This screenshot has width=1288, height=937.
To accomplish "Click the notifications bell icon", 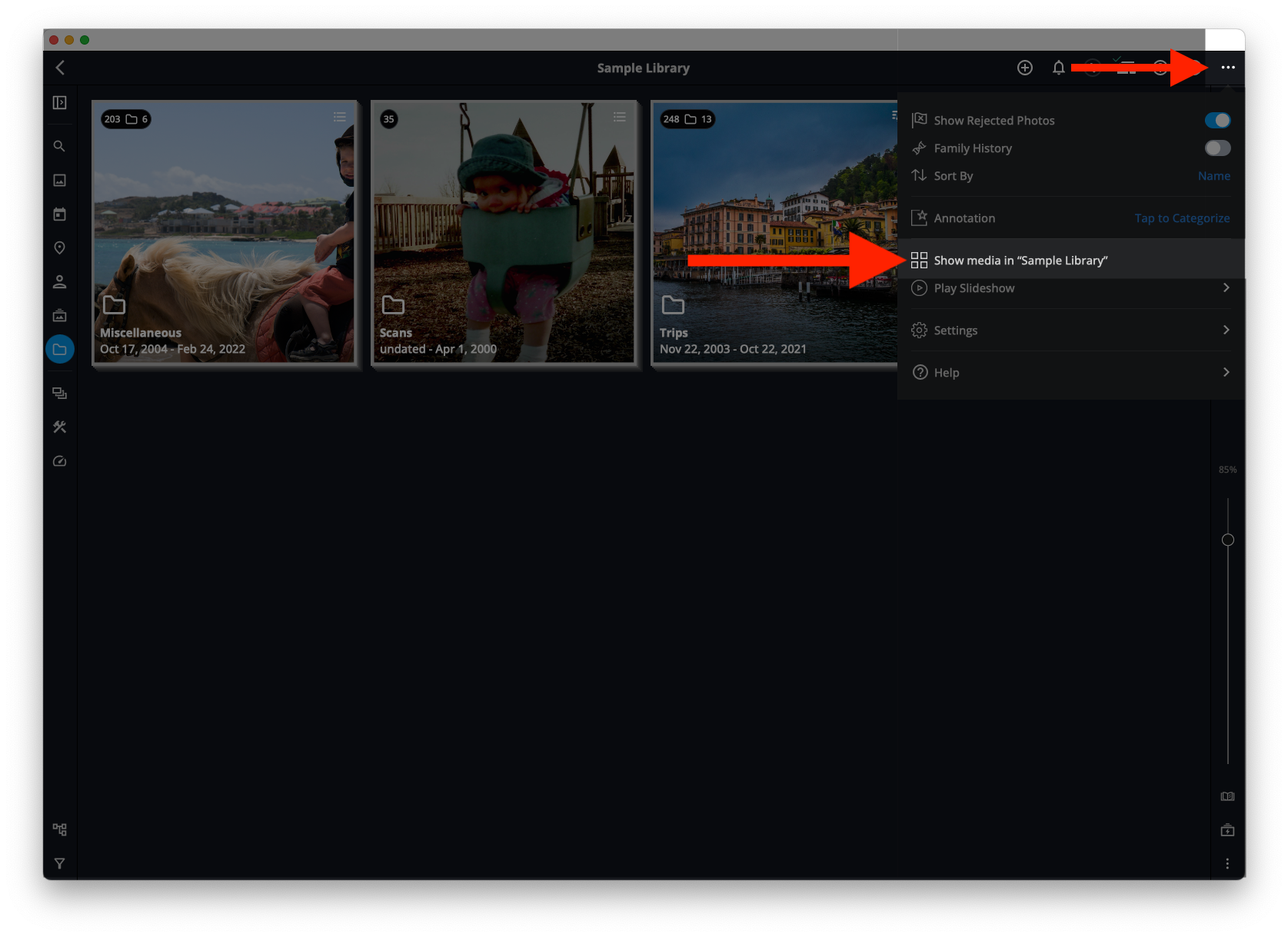I will tap(1058, 68).
